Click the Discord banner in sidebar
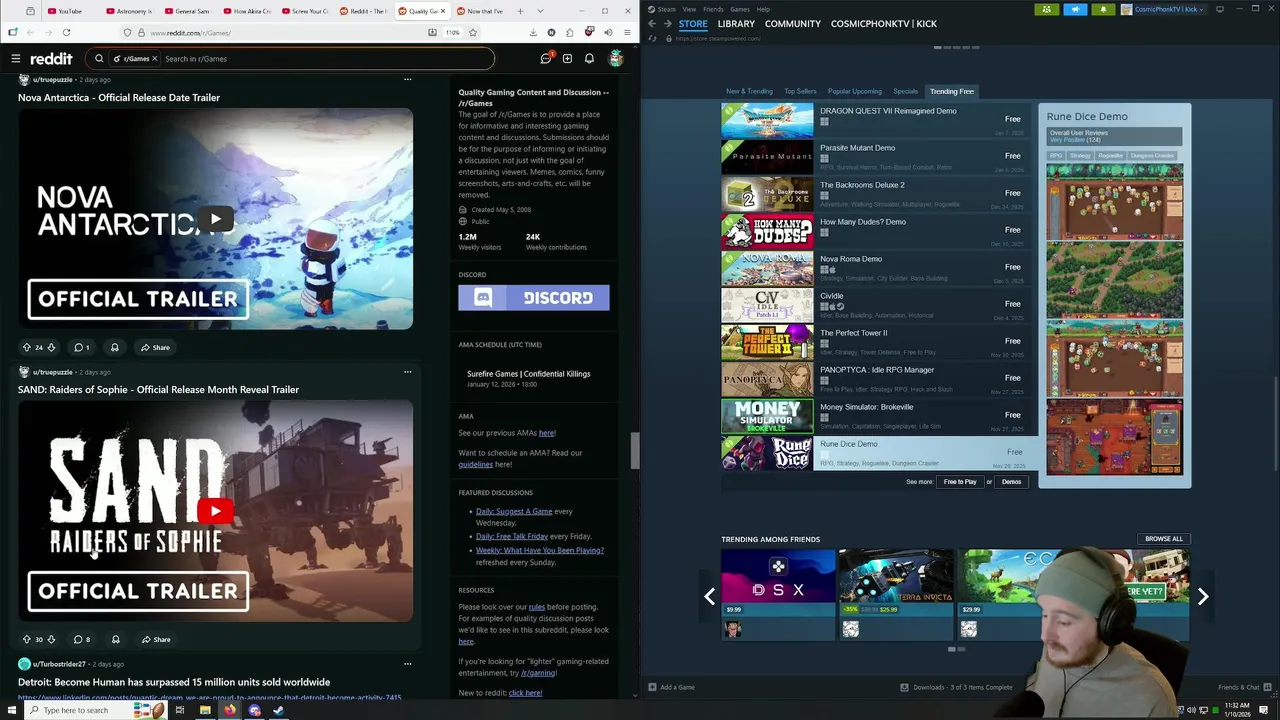The image size is (1280, 720). pos(534,297)
